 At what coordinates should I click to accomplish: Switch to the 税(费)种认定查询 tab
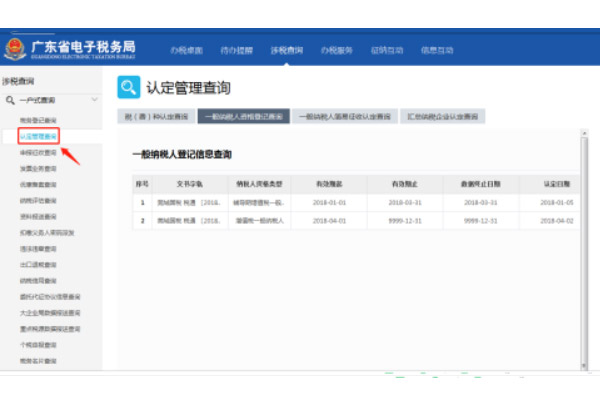coord(156,116)
